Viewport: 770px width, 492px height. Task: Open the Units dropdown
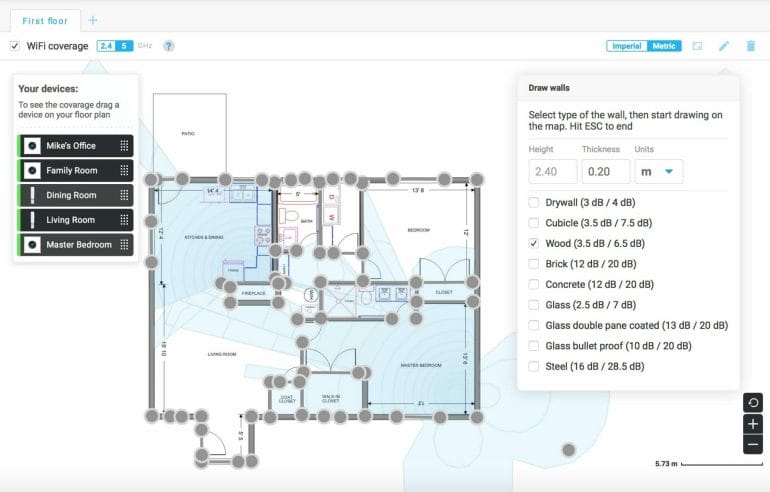[659, 172]
